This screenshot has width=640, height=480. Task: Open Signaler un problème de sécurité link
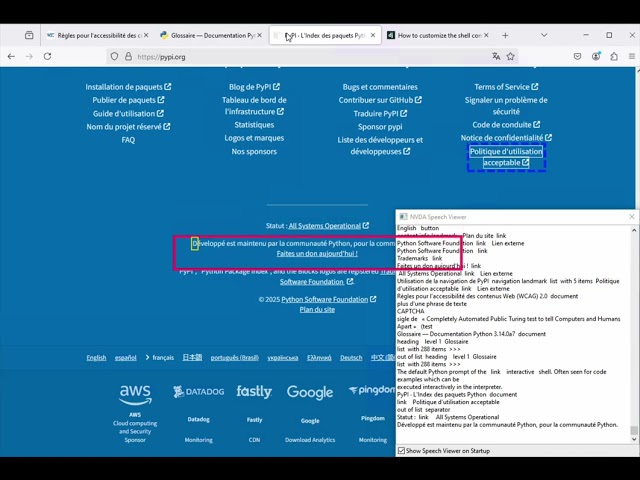pyautogui.click(x=506, y=106)
